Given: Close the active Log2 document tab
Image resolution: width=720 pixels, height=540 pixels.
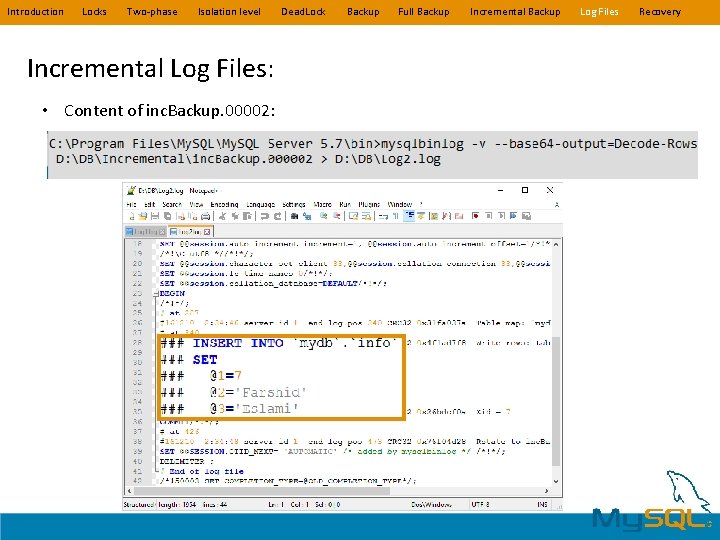Looking at the screenshot, I should (207, 232).
